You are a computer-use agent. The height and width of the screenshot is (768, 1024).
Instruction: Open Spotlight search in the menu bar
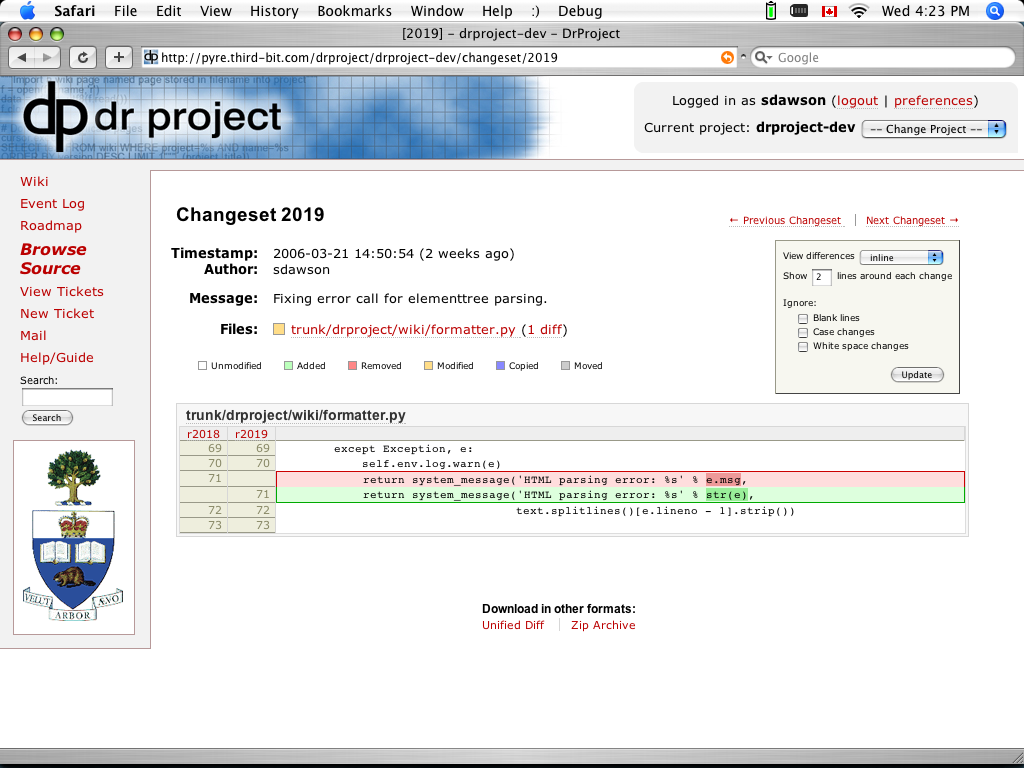994,11
